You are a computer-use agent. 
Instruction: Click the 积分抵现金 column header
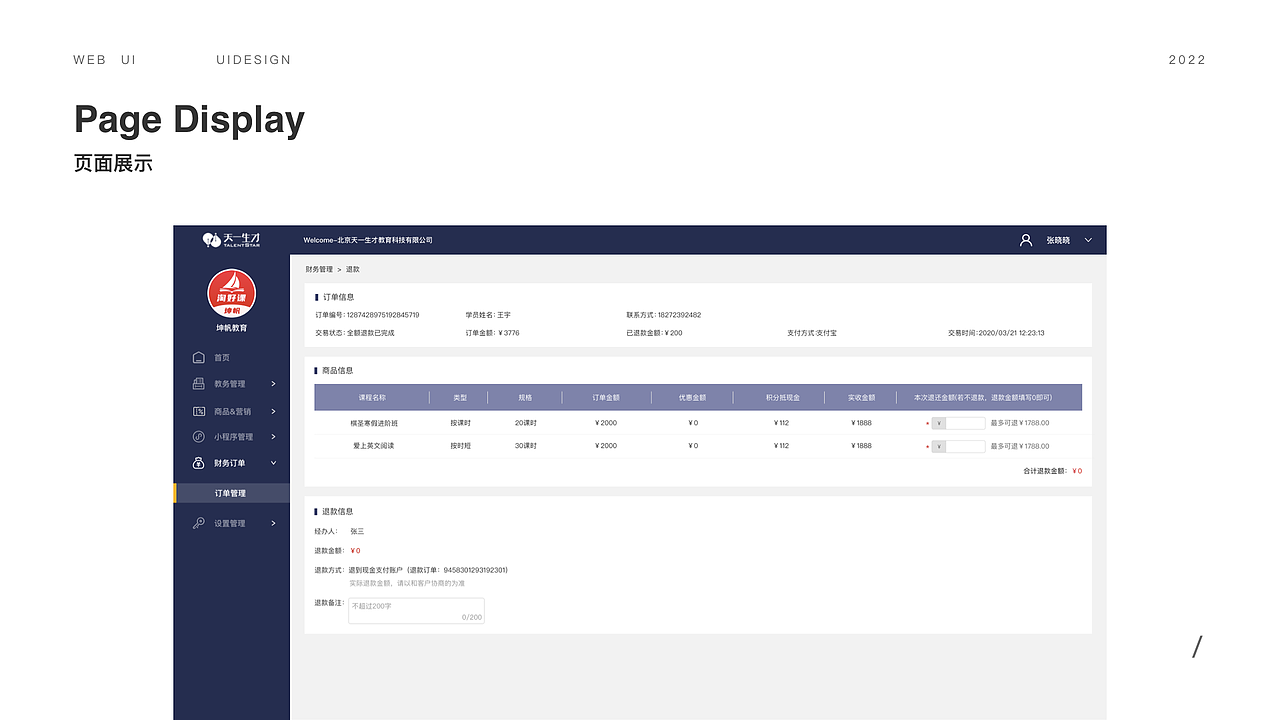pyautogui.click(x=782, y=397)
